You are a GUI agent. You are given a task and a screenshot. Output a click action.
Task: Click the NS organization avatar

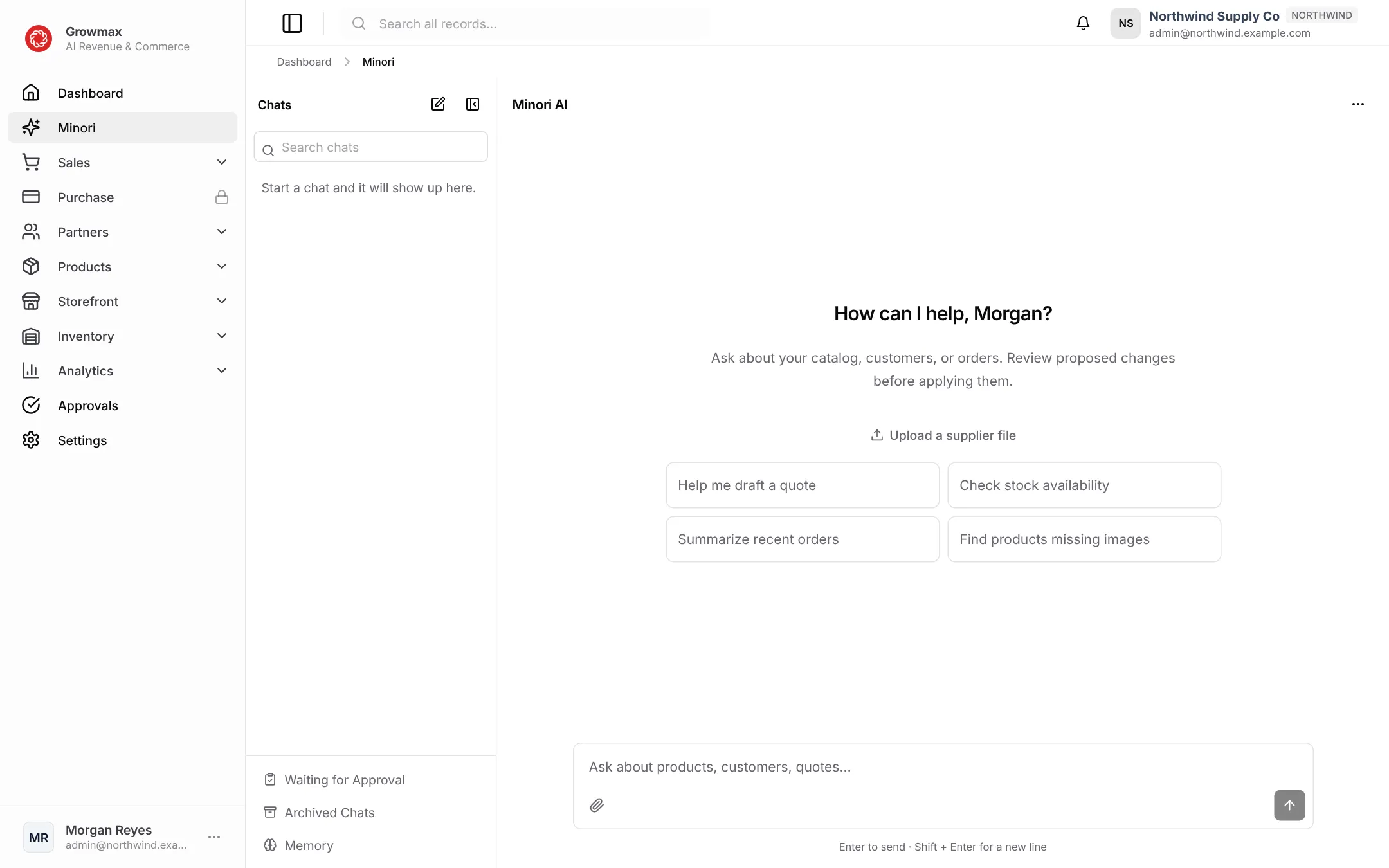(x=1125, y=23)
